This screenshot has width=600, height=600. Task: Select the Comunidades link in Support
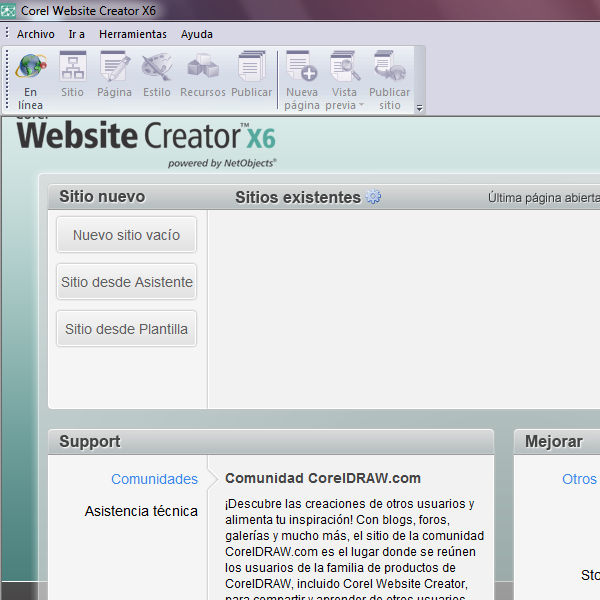154,479
